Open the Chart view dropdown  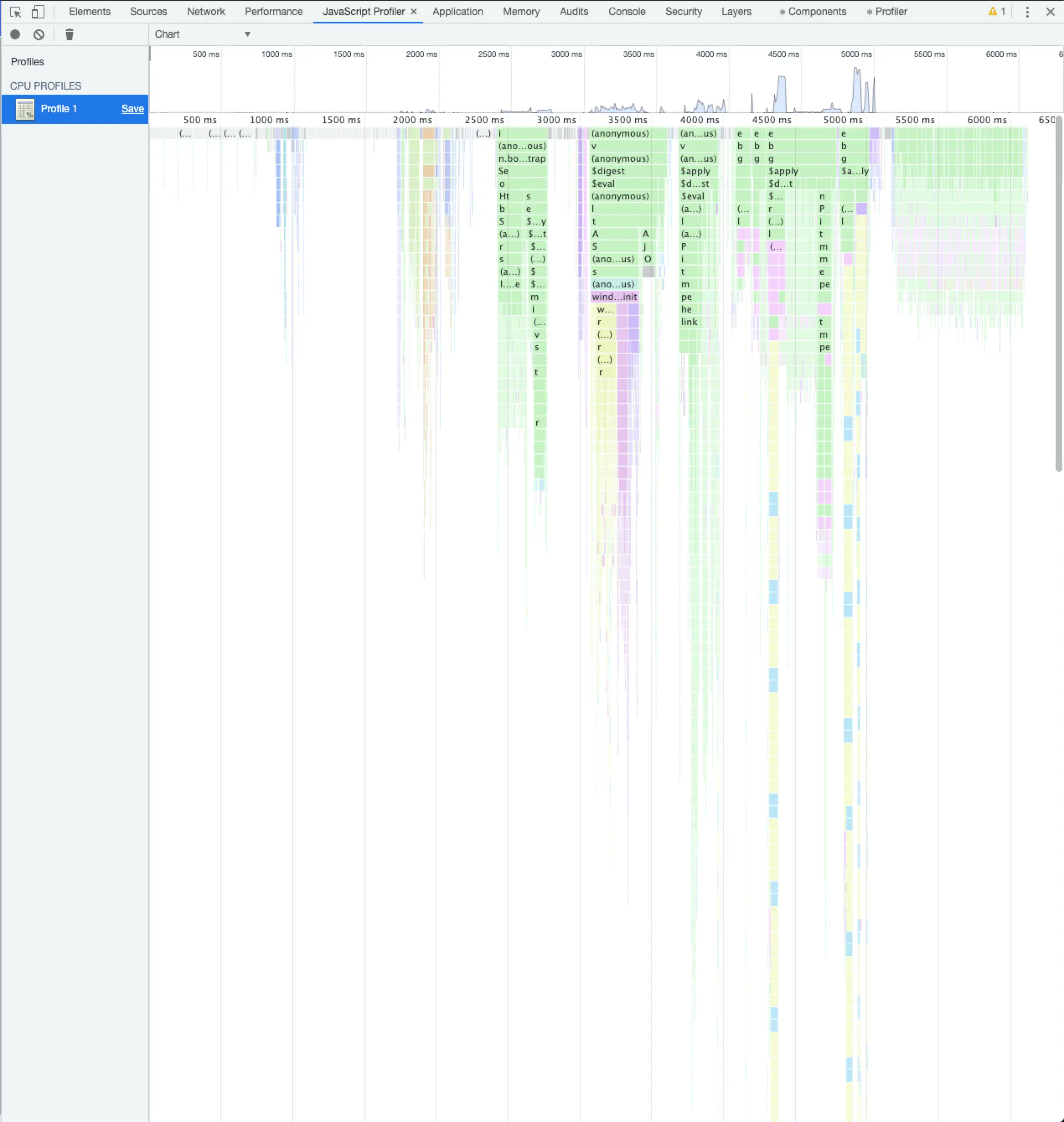click(x=202, y=34)
